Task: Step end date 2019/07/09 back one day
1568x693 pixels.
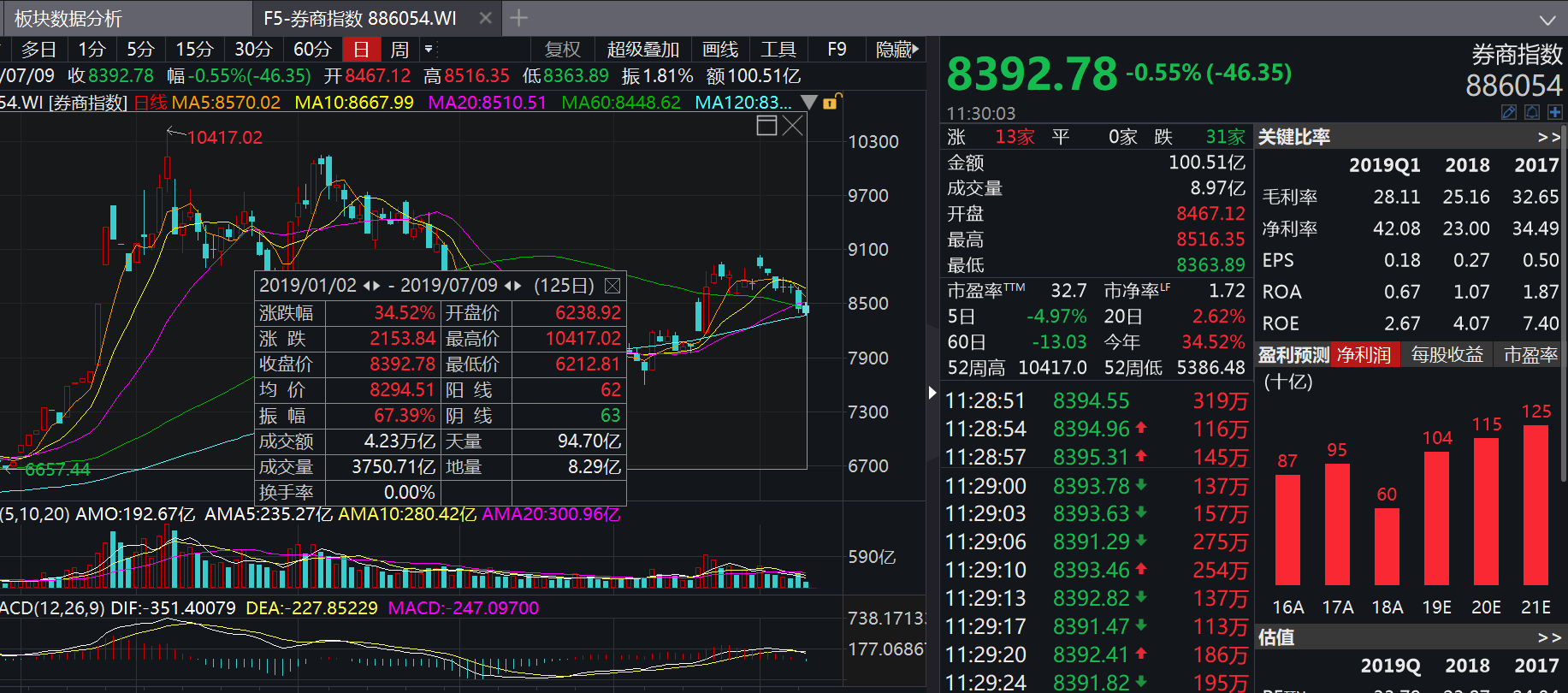Action: coord(508,286)
